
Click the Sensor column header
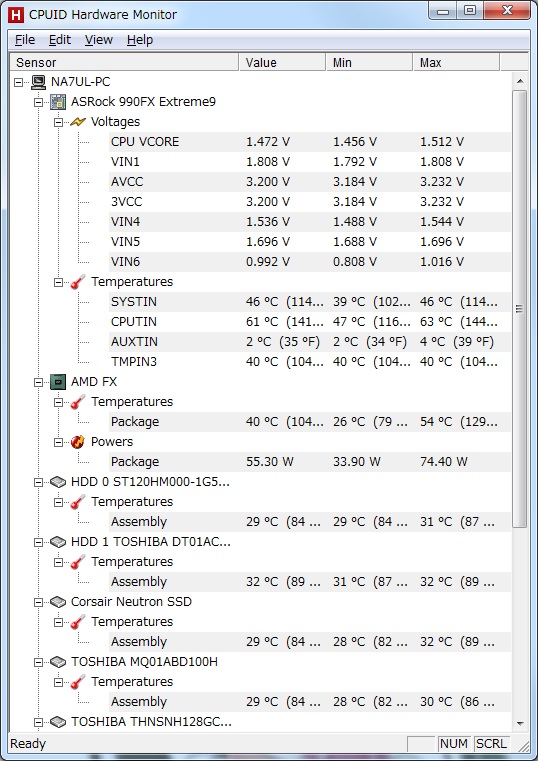coord(124,63)
